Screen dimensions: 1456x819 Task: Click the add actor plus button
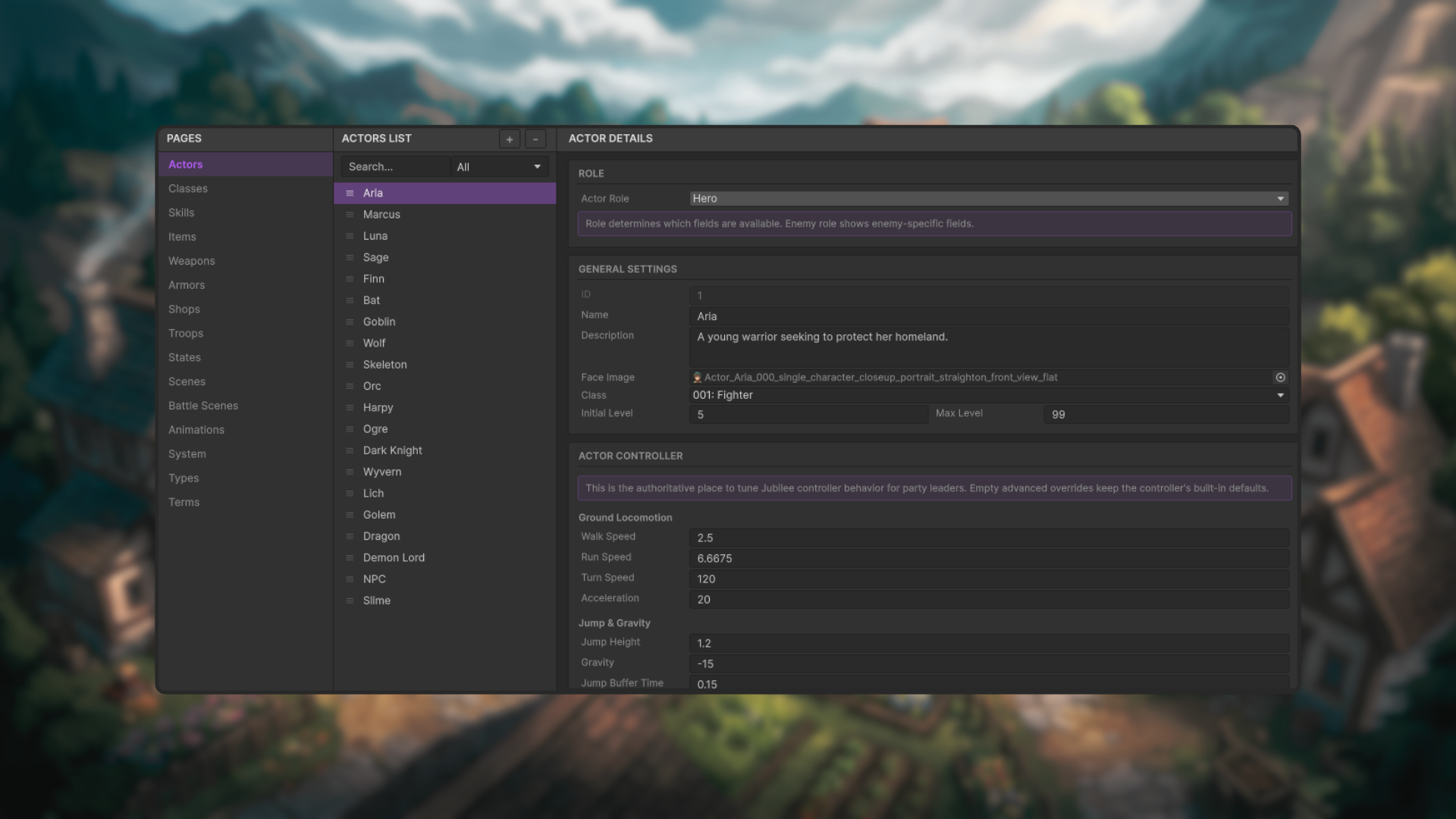(x=510, y=139)
